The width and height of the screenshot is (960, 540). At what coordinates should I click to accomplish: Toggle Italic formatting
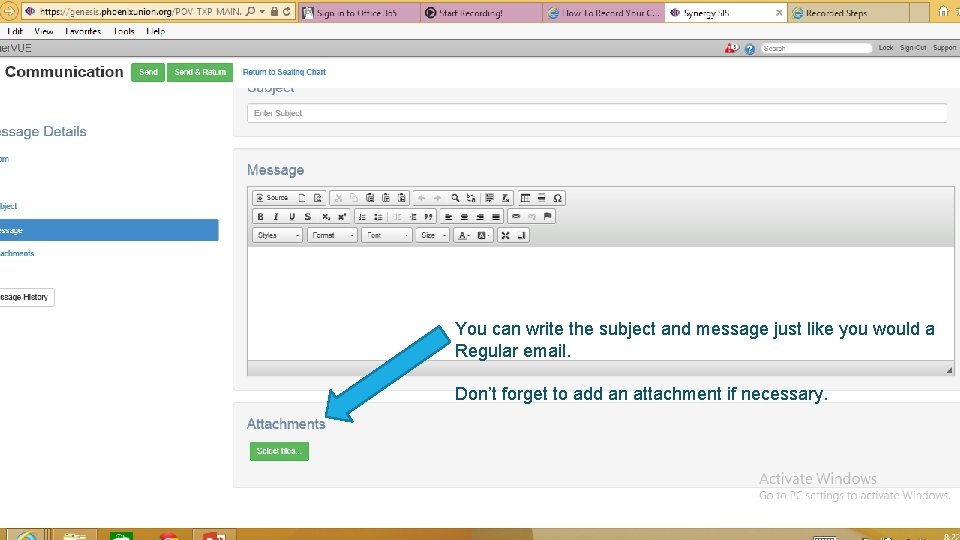276,217
